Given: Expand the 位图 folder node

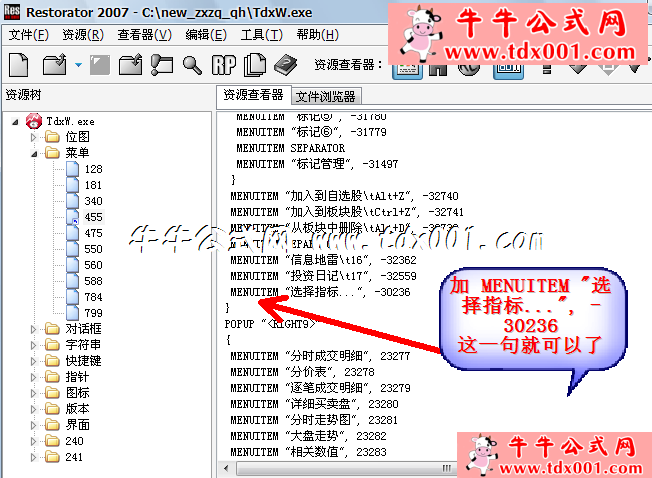Looking at the screenshot, I should pos(35,137).
